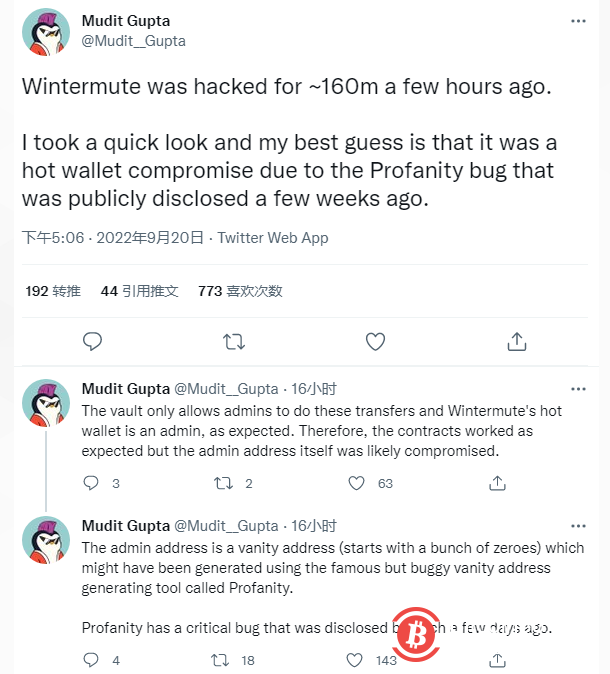View the 192 retweets list
The width and height of the screenshot is (610, 674).
53,291
